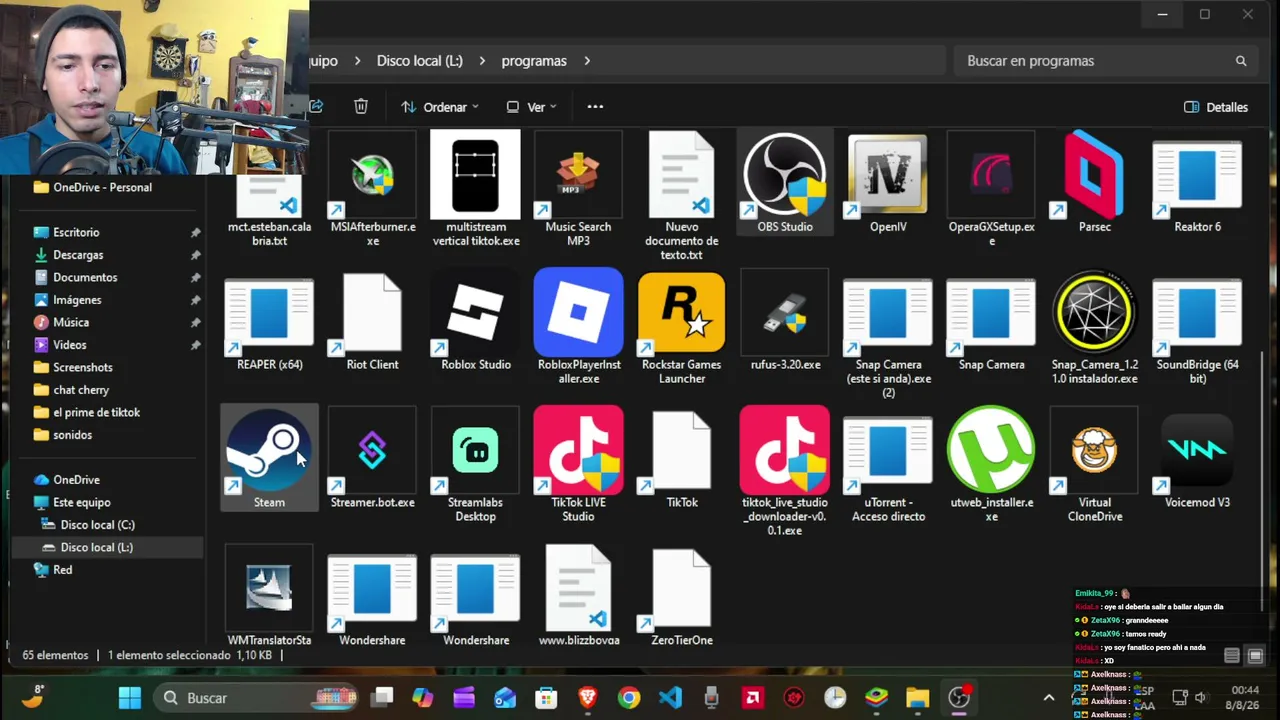The image size is (1280, 720).
Task: Select the TikTok LIVE Studio shortcut
Action: tap(578, 465)
